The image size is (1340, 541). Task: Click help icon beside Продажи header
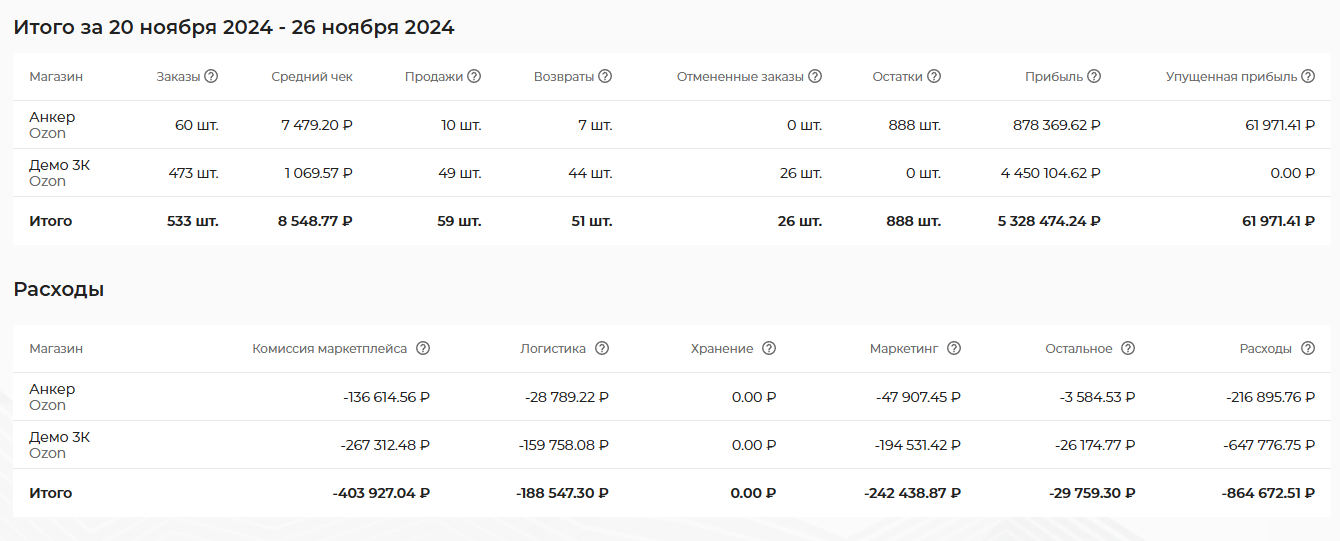point(474,77)
